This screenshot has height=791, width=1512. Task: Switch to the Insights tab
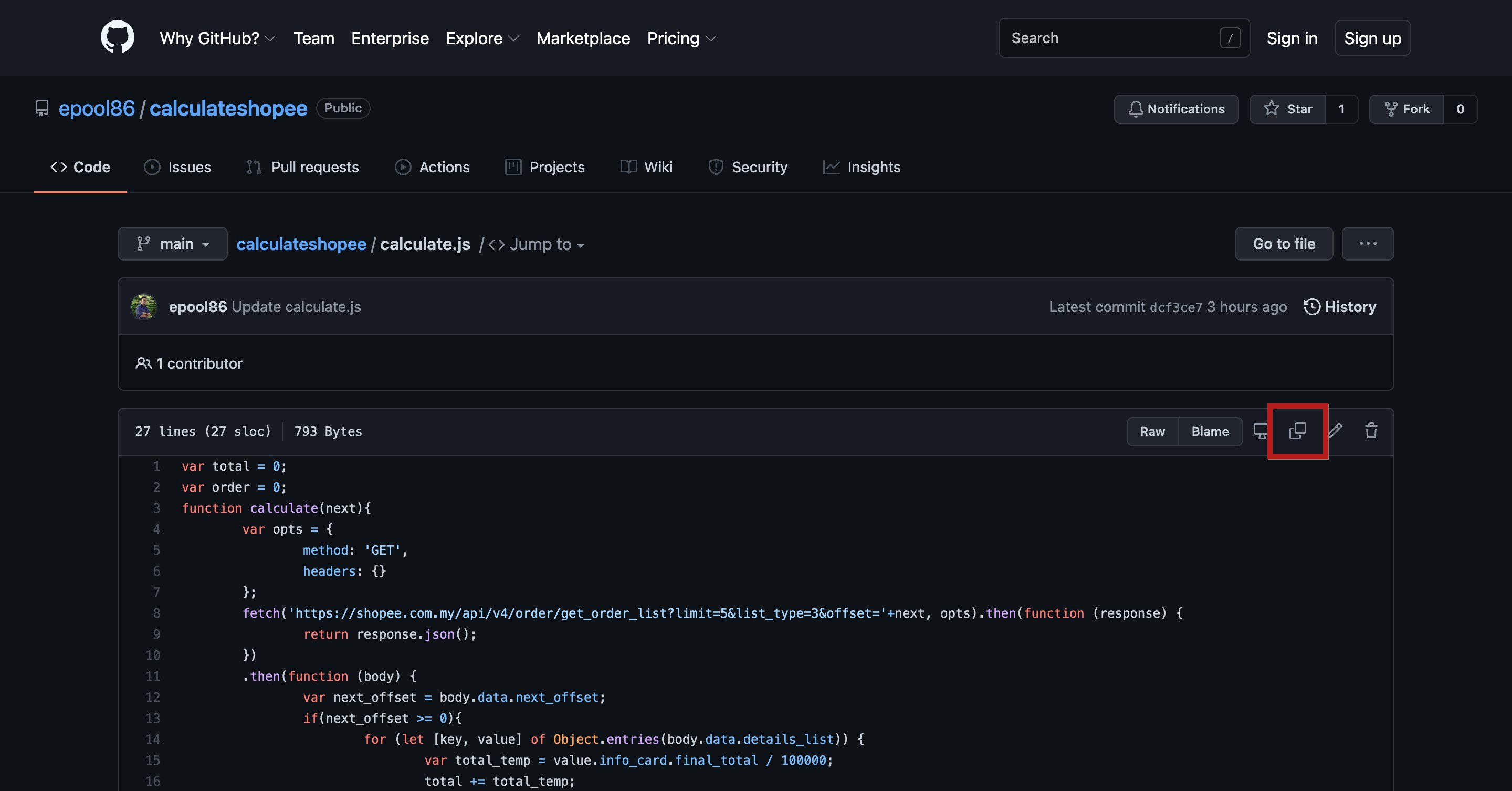[862, 168]
